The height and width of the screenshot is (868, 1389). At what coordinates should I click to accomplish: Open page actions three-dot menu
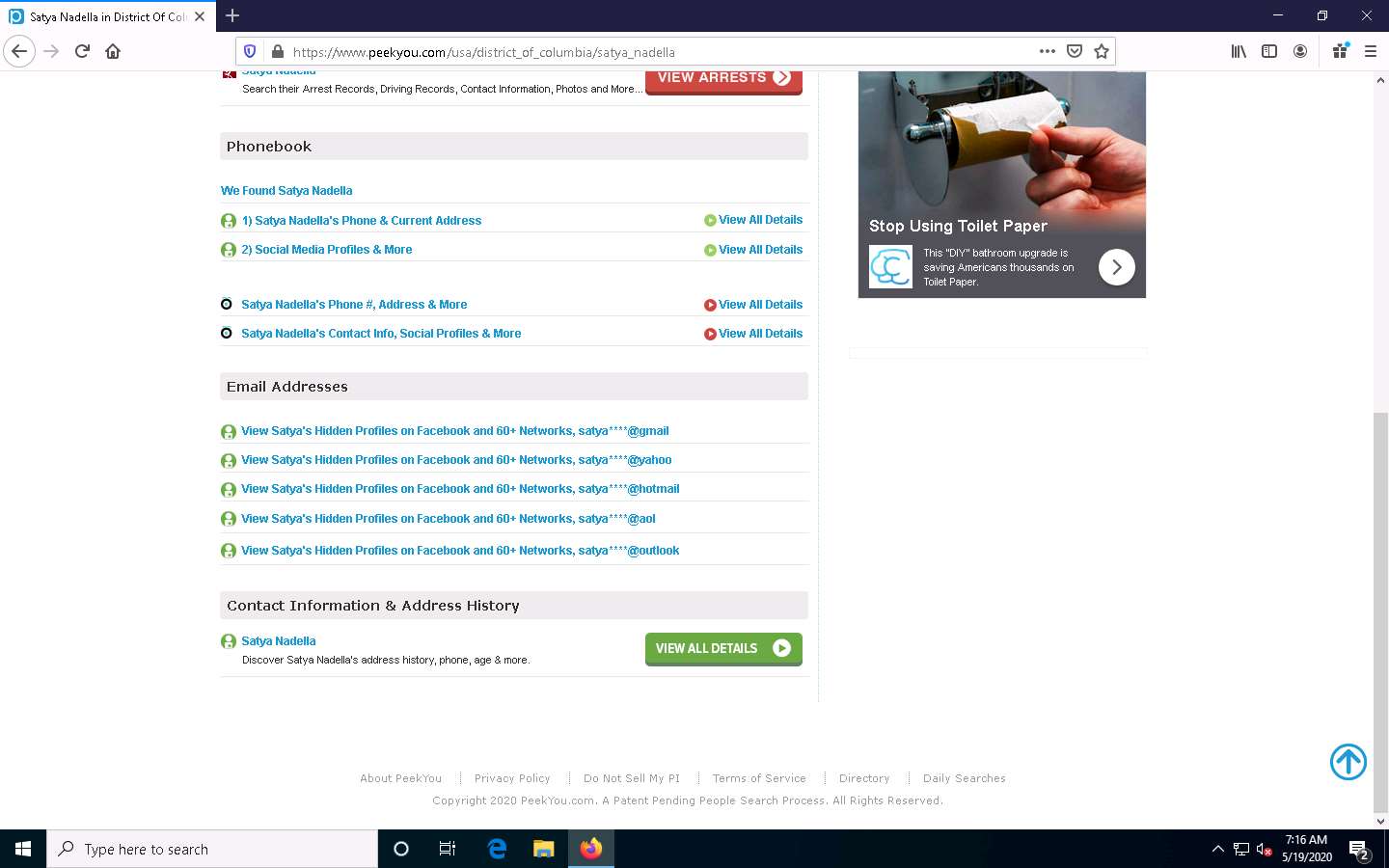coord(1047,51)
